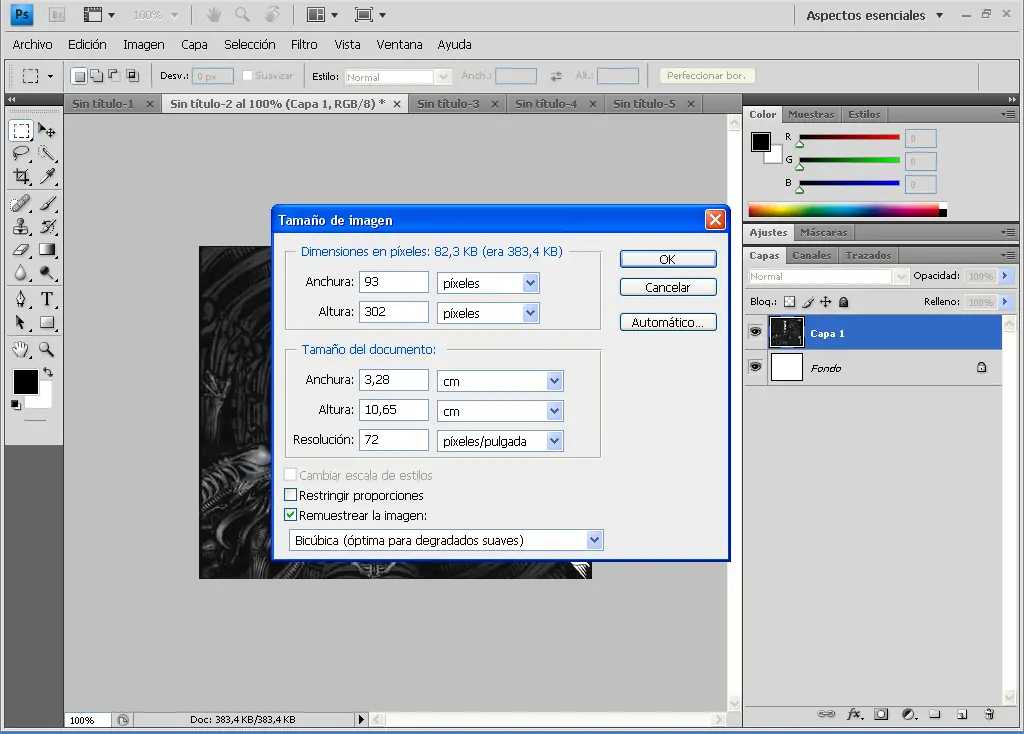Toggle lock all padlock icon
This screenshot has height=734, width=1024.
844,302
